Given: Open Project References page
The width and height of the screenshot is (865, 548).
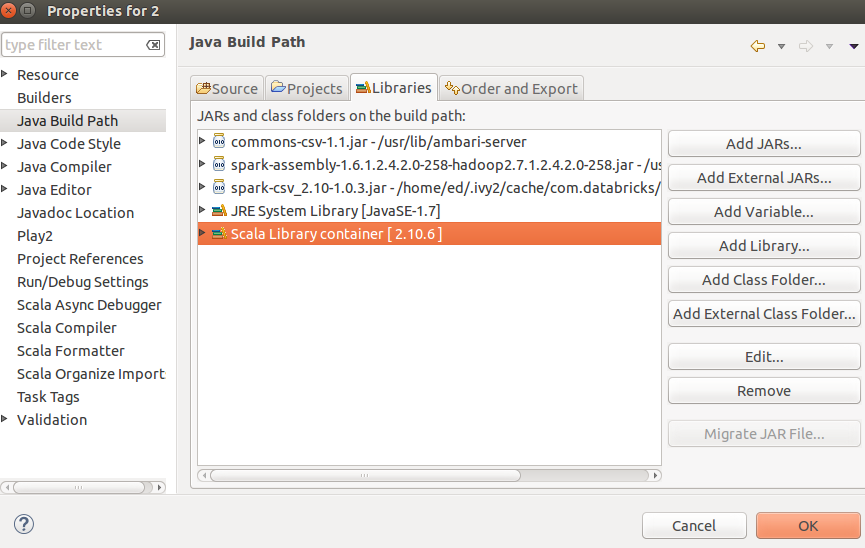Looking at the screenshot, I should pos(80,259).
